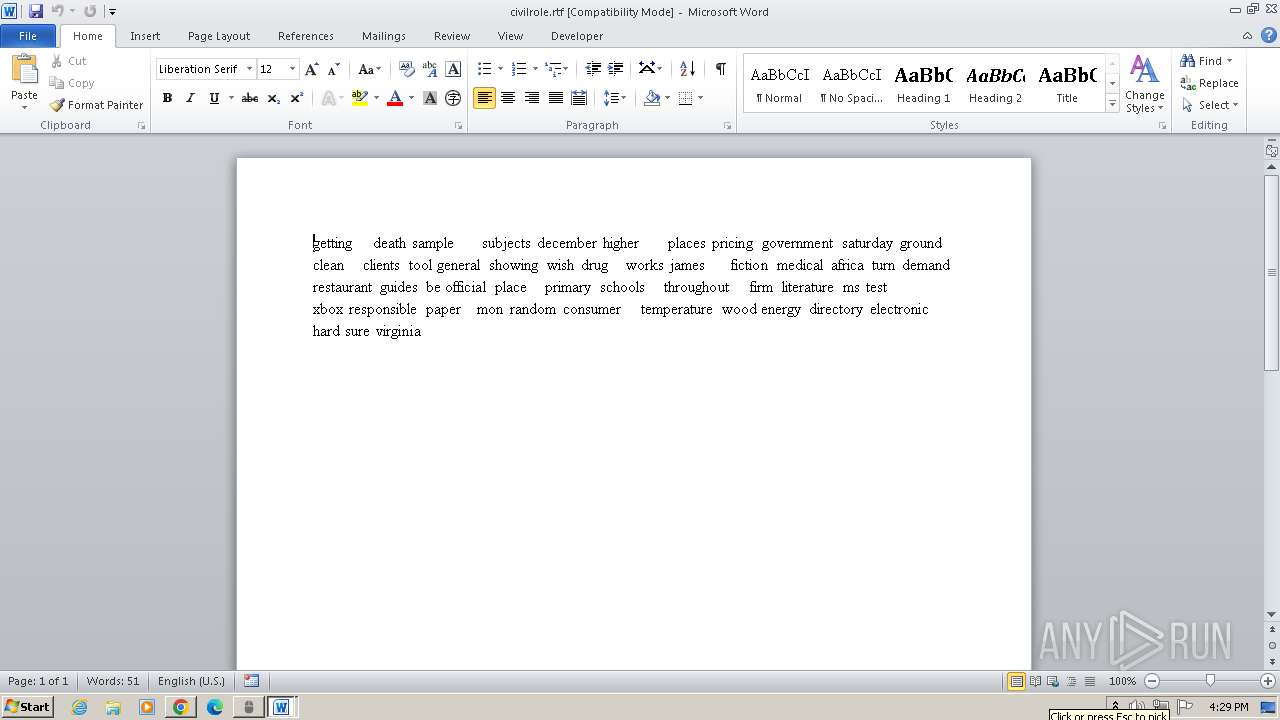This screenshot has height=720, width=1280.
Task: Apply the Heading 1 style
Action: 924,84
